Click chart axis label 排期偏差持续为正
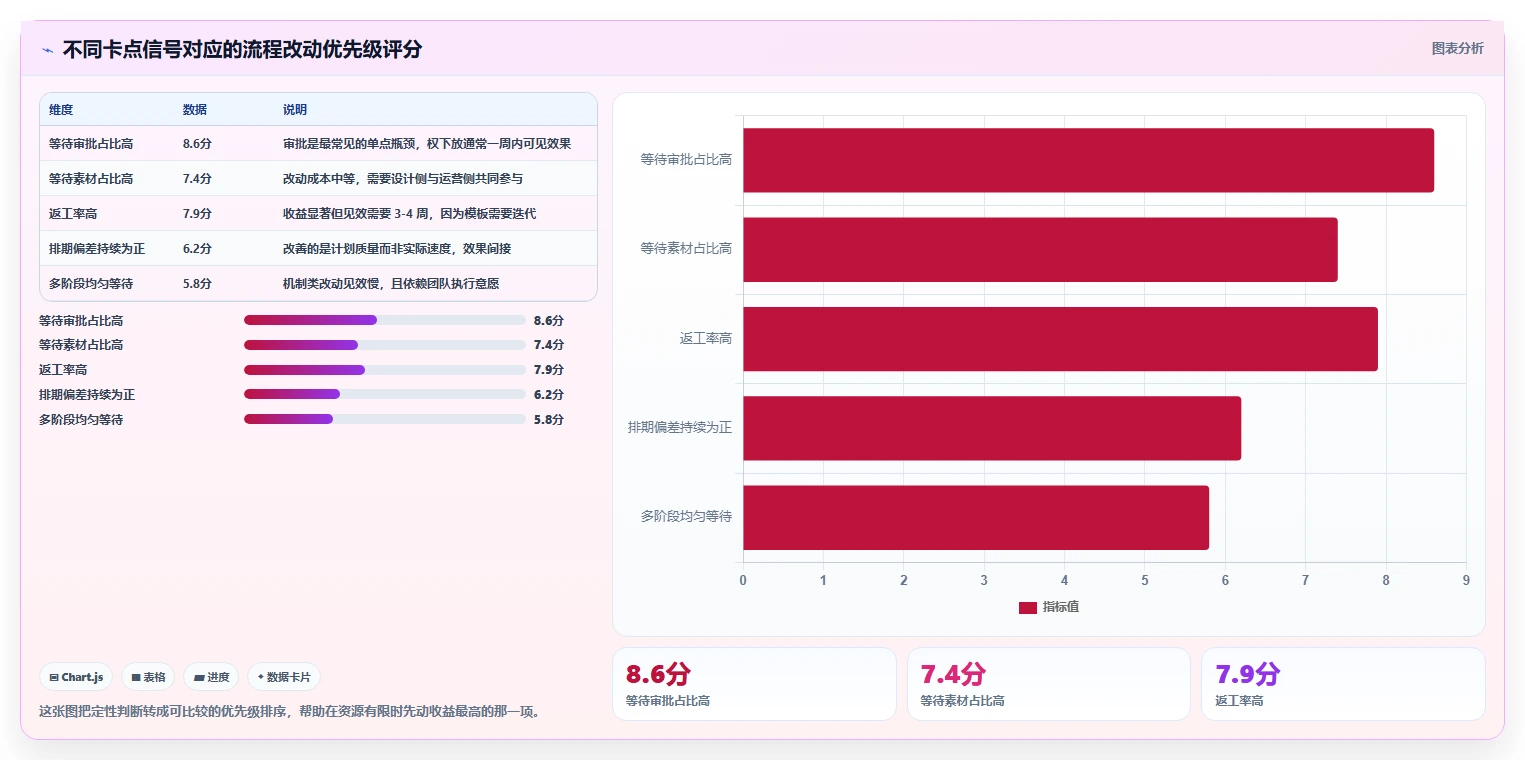 pos(680,427)
